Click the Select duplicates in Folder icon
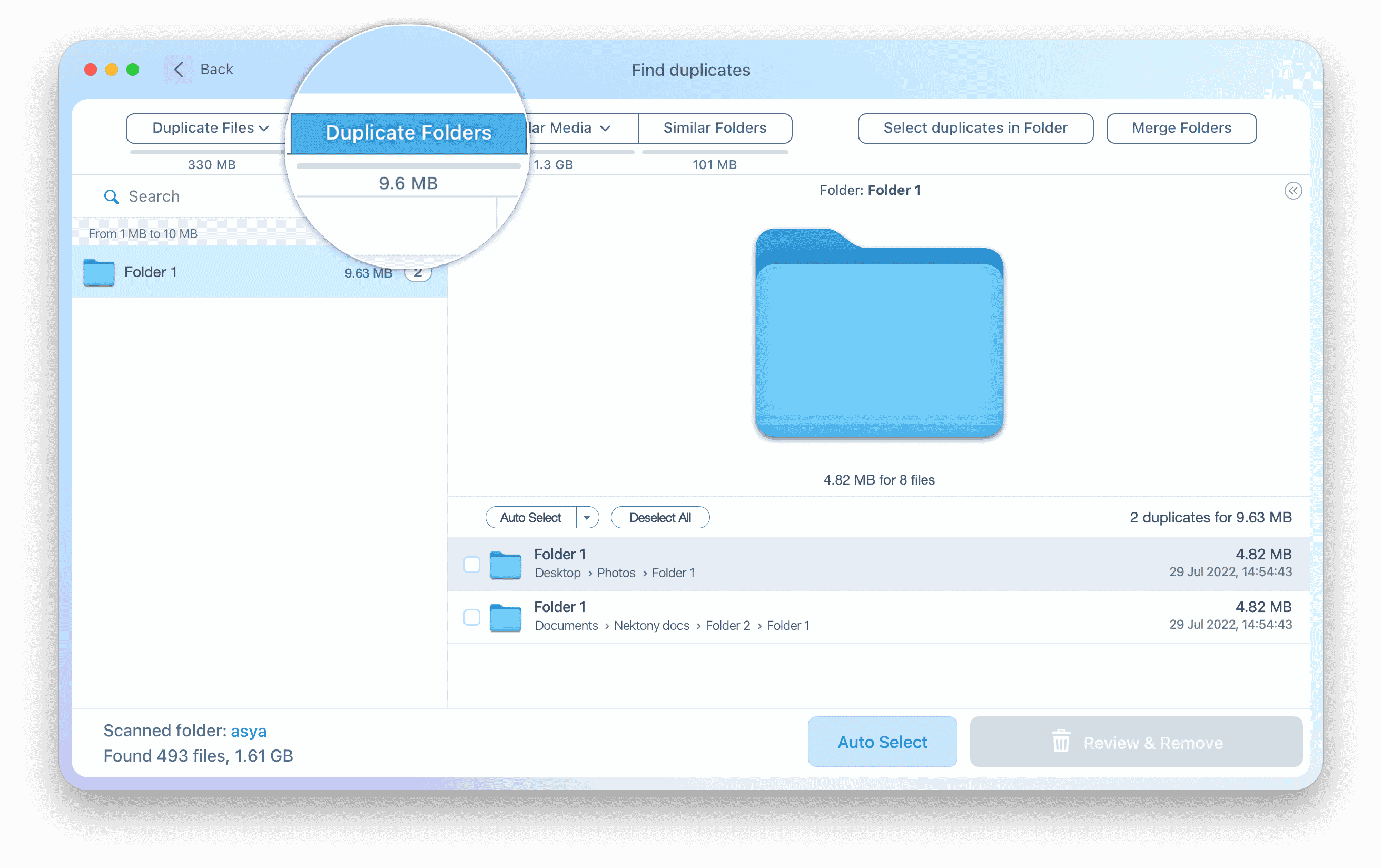 (975, 128)
